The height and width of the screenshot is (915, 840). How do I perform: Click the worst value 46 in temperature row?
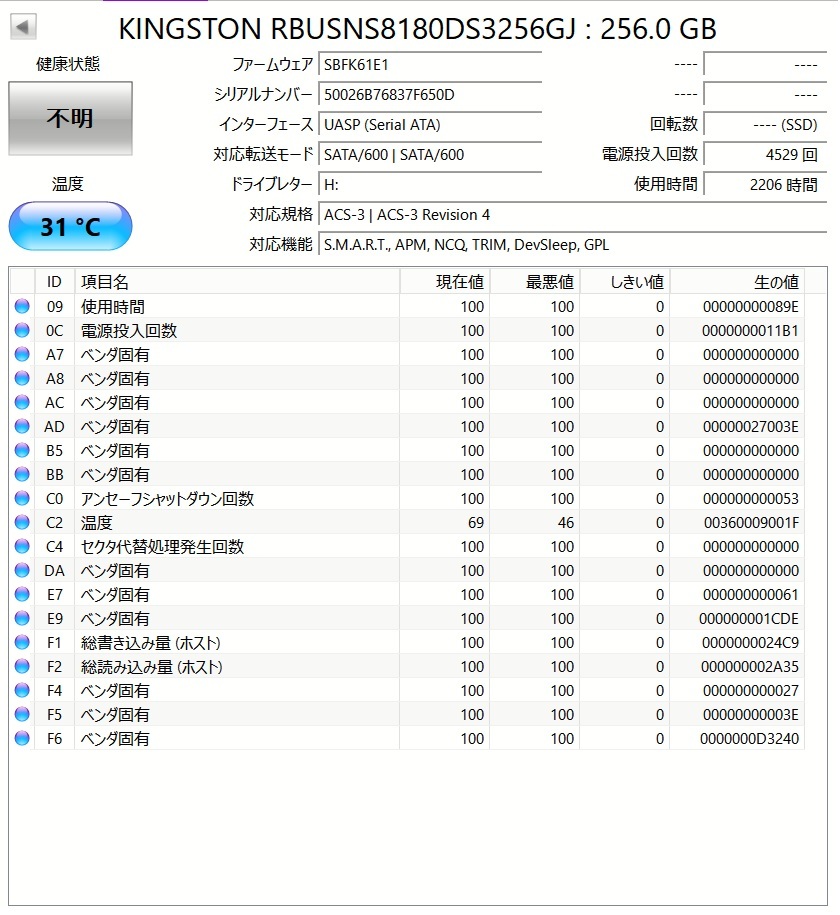pyautogui.click(x=566, y=522)
